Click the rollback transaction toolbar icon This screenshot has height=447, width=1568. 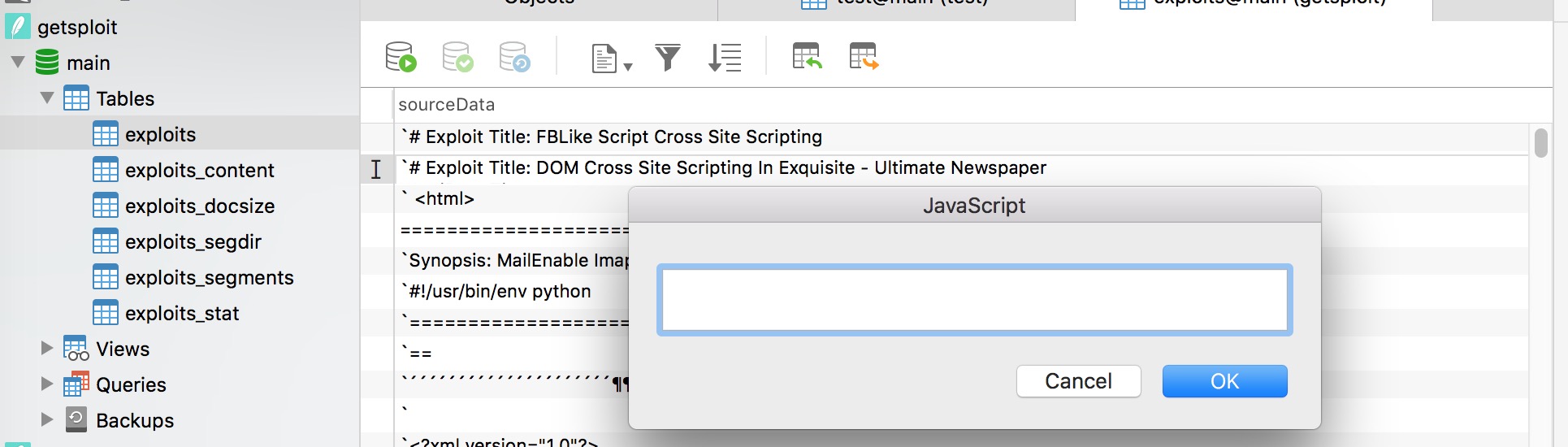pyautogui.click(x=514, y=57)
